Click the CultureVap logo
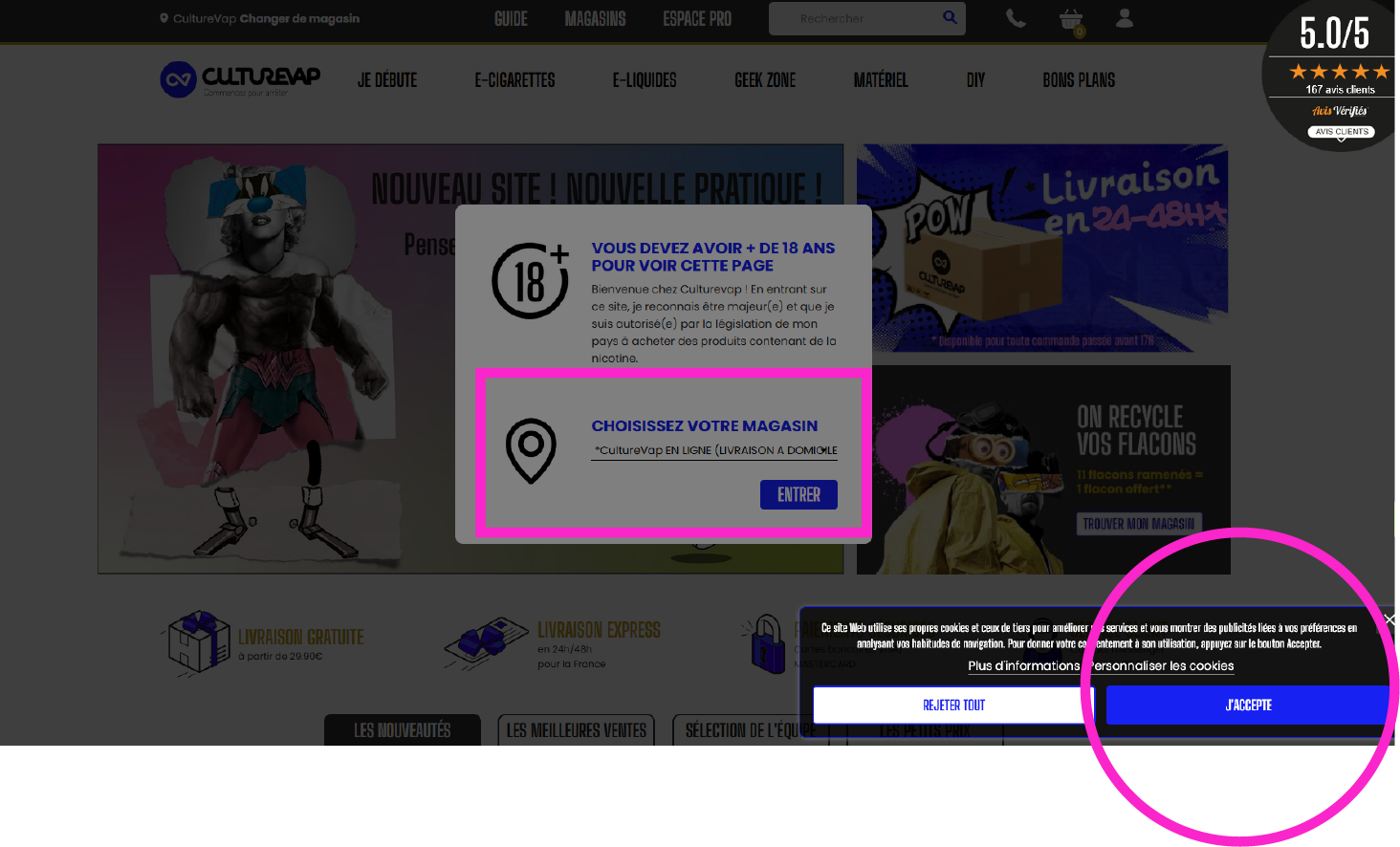The height and width of the screenshot is (847, 1400). tap(240, 79)
